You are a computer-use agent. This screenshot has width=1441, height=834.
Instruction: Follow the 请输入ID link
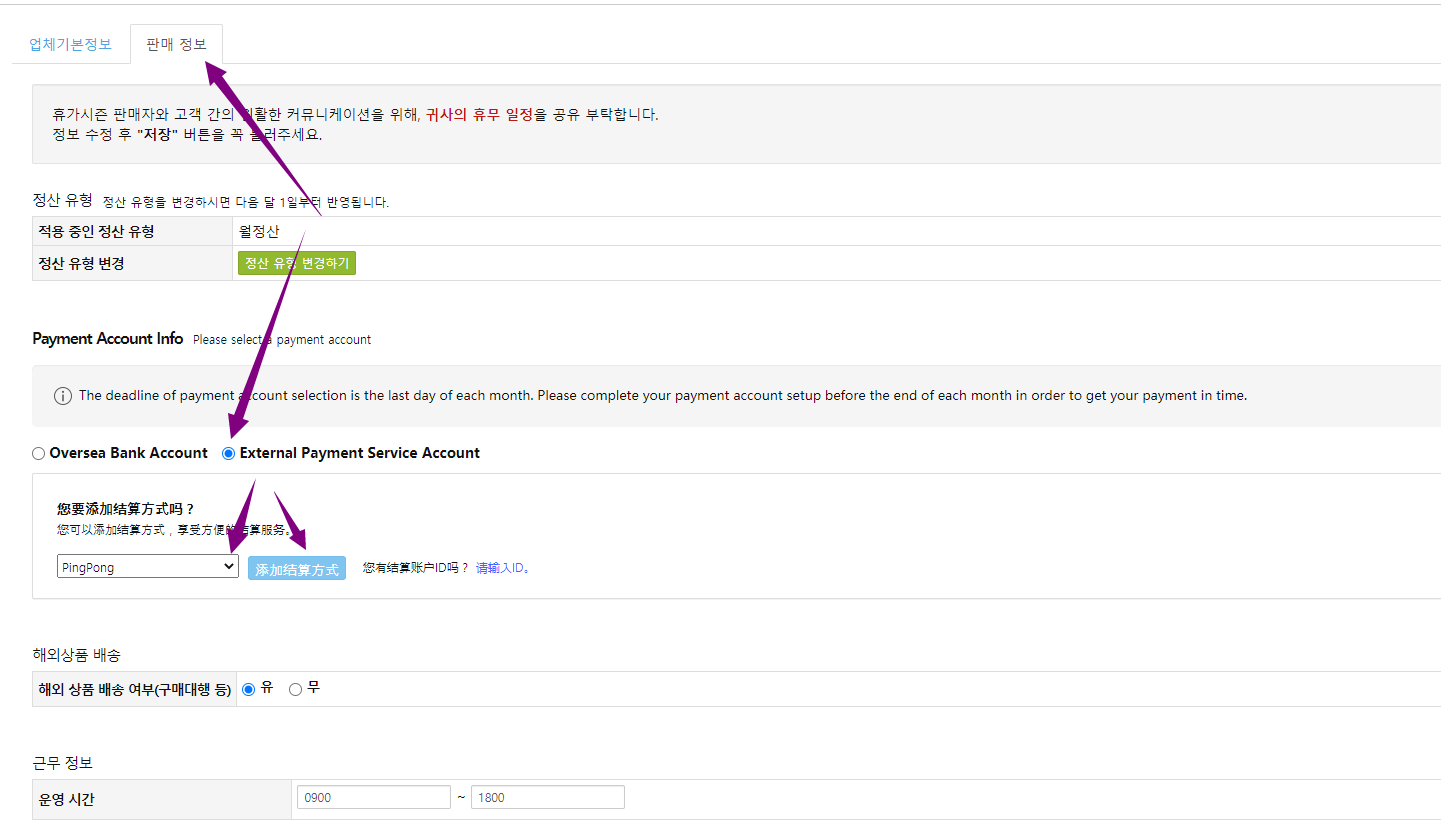click(502, 568)
